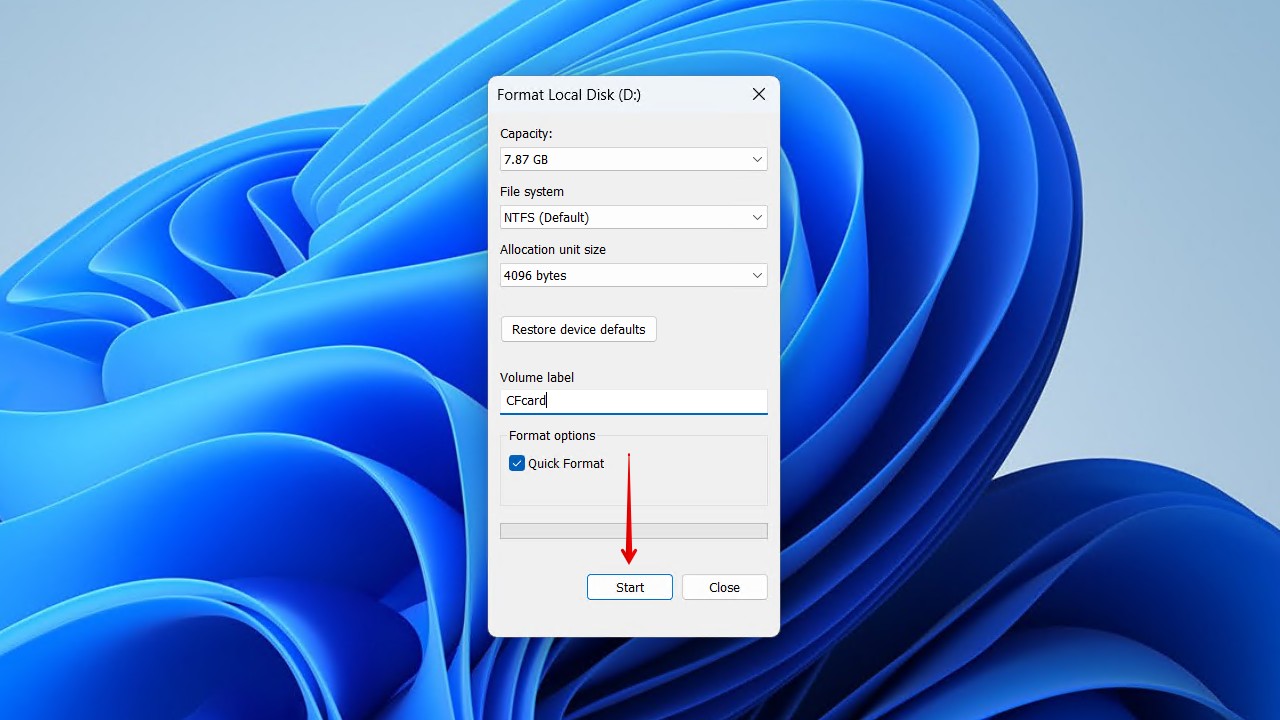Image resolution: width=1280 pixels, height=720 pixels.
Task: Uncheck the Quick Format checkbox
Action: [x=517, y=463]
